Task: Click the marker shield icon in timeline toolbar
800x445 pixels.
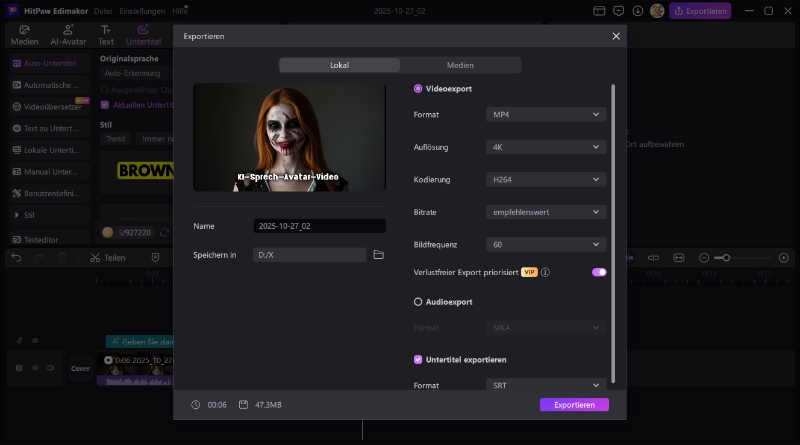Action: point(156,258)
